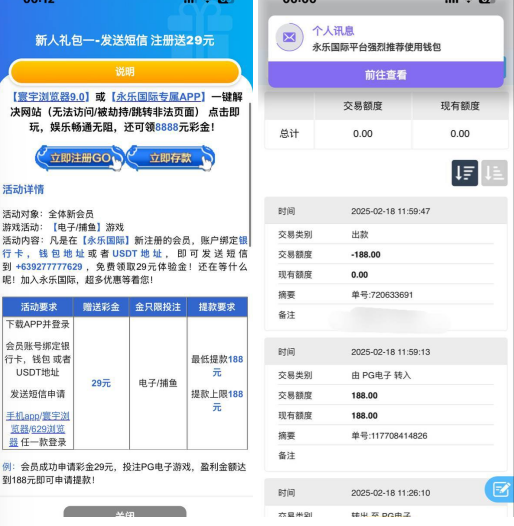Click the 金只限投注 table header
514x526 pixels.
(158, 307)
